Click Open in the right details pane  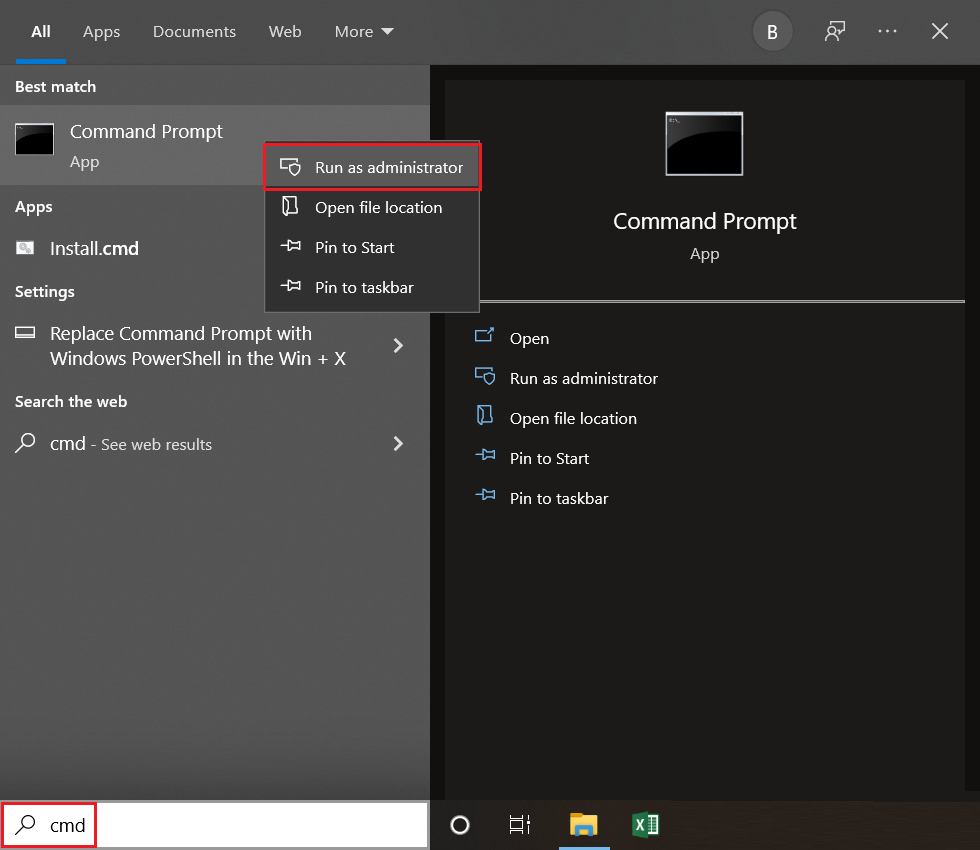click(529, 338)
